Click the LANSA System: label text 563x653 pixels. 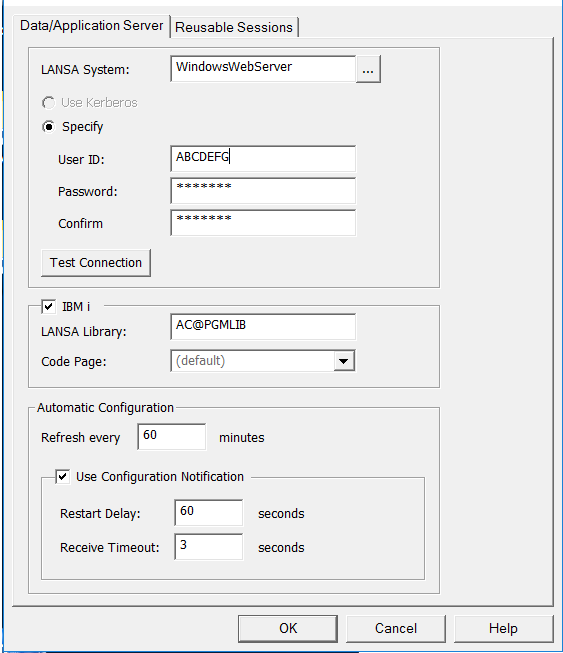85,70
